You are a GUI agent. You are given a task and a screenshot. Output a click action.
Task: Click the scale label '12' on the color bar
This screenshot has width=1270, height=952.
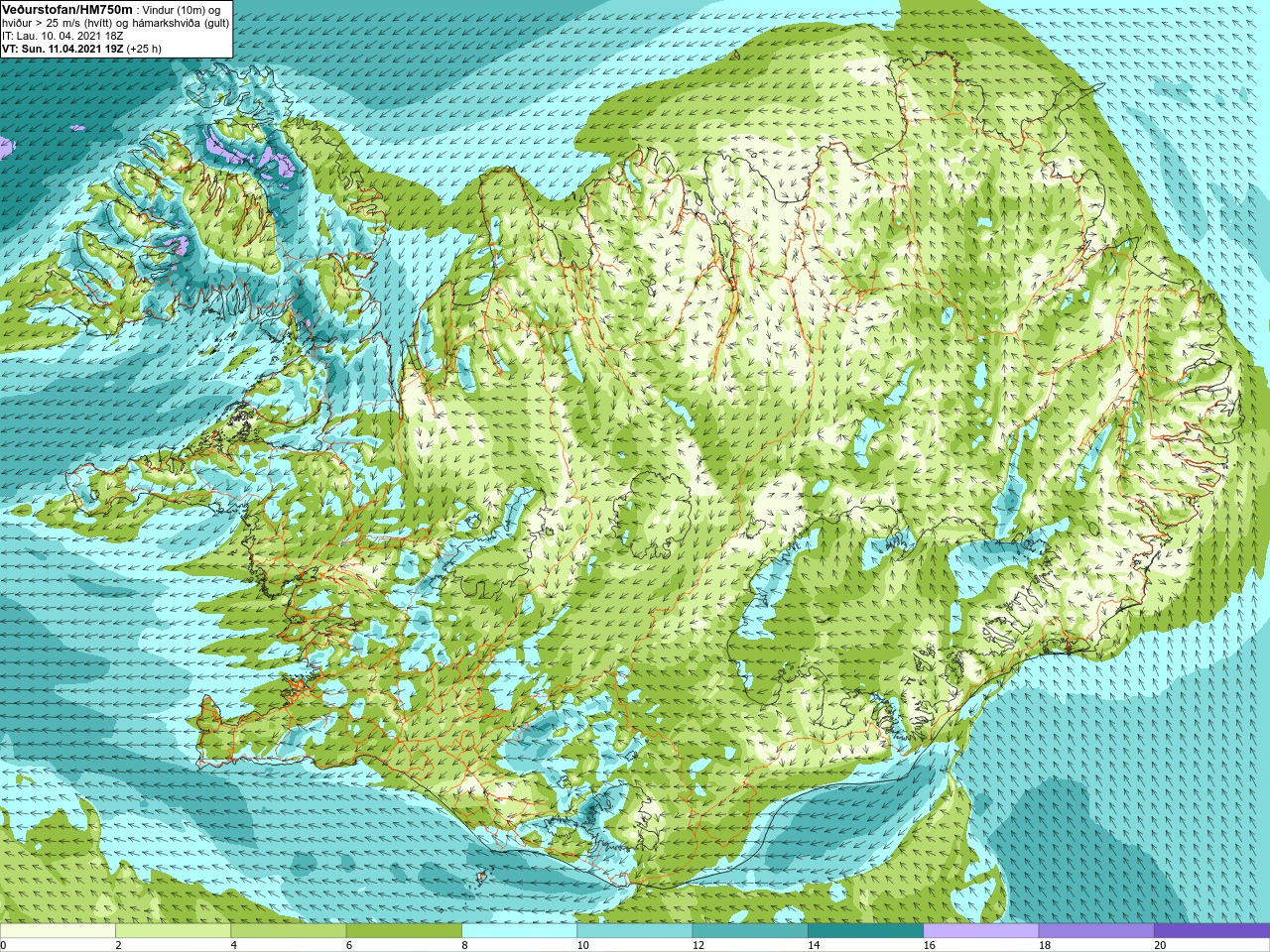(698, 945)
